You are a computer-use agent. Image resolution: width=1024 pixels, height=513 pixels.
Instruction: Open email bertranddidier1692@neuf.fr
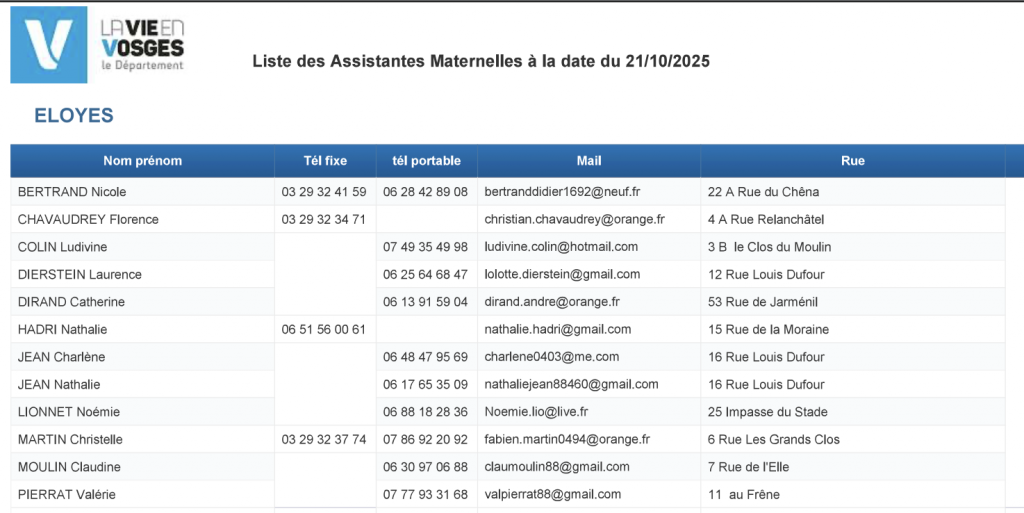(562, 192)
